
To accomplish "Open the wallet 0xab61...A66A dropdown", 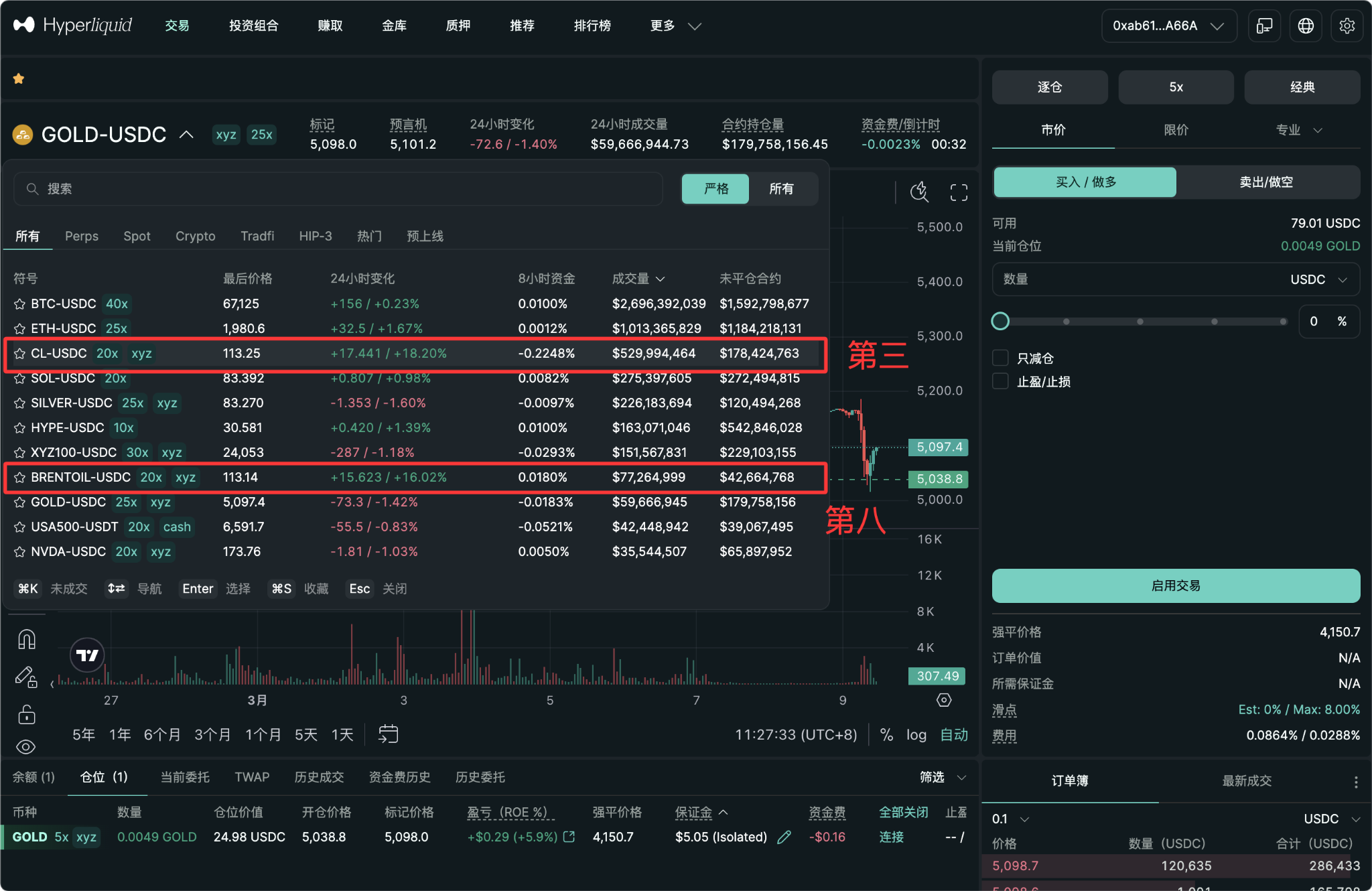I will click(1168, 25).
